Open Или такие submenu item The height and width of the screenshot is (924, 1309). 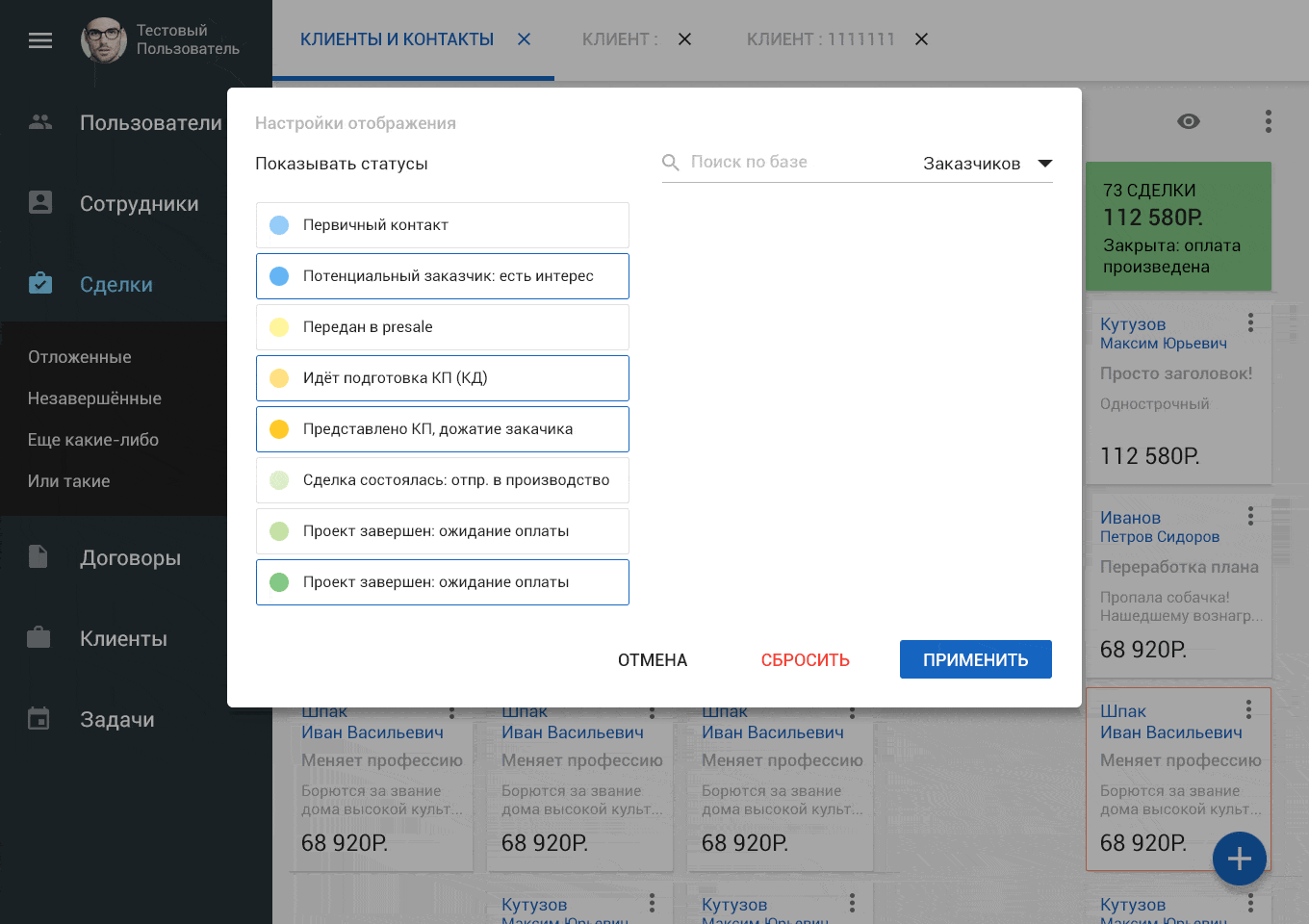(69, 481)
